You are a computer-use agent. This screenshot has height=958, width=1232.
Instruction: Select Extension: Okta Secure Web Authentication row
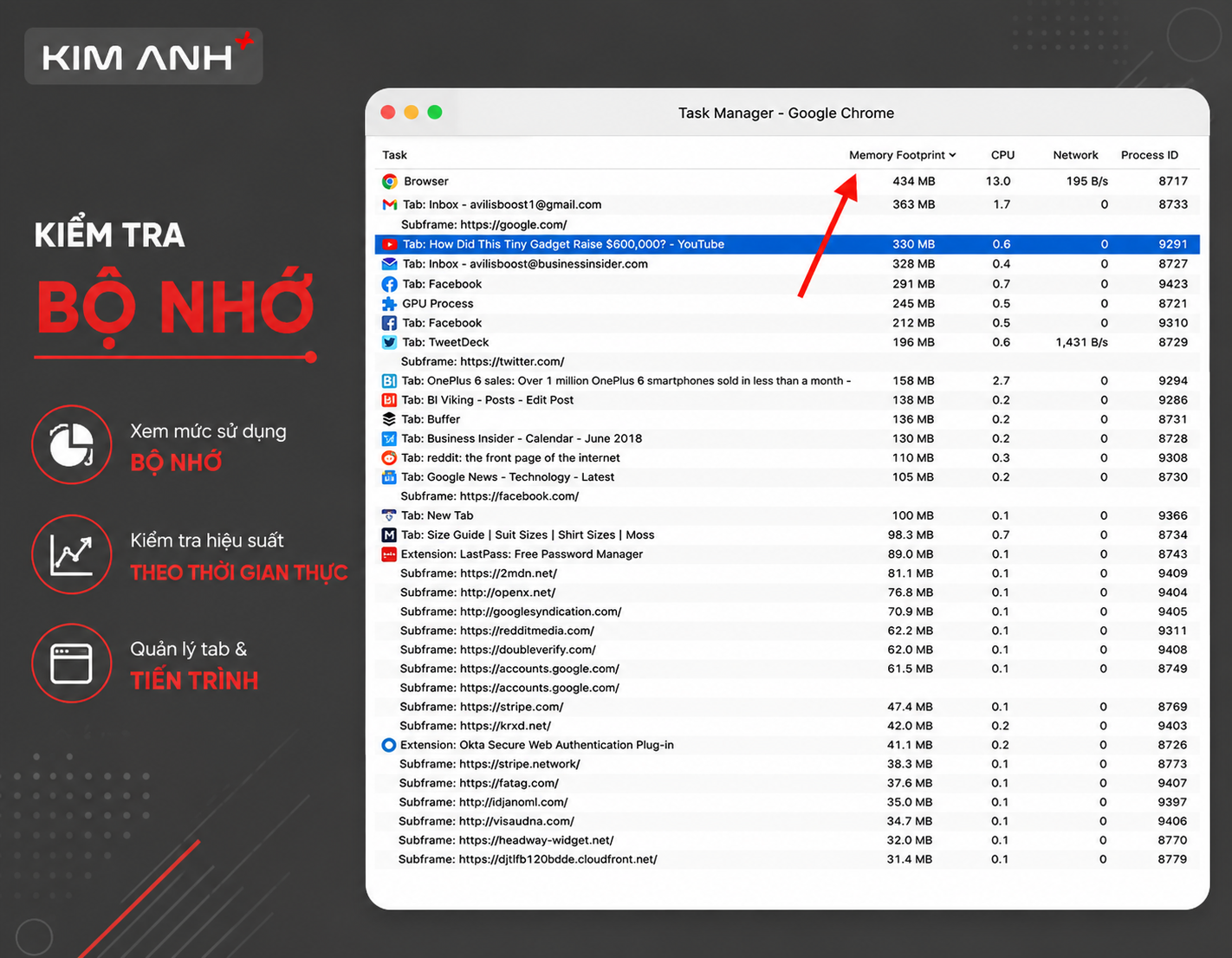coord(787,745)
